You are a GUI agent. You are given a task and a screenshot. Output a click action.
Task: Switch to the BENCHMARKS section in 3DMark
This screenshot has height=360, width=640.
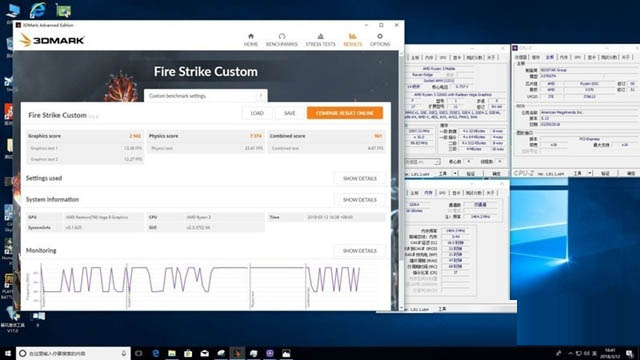point(282,40)
